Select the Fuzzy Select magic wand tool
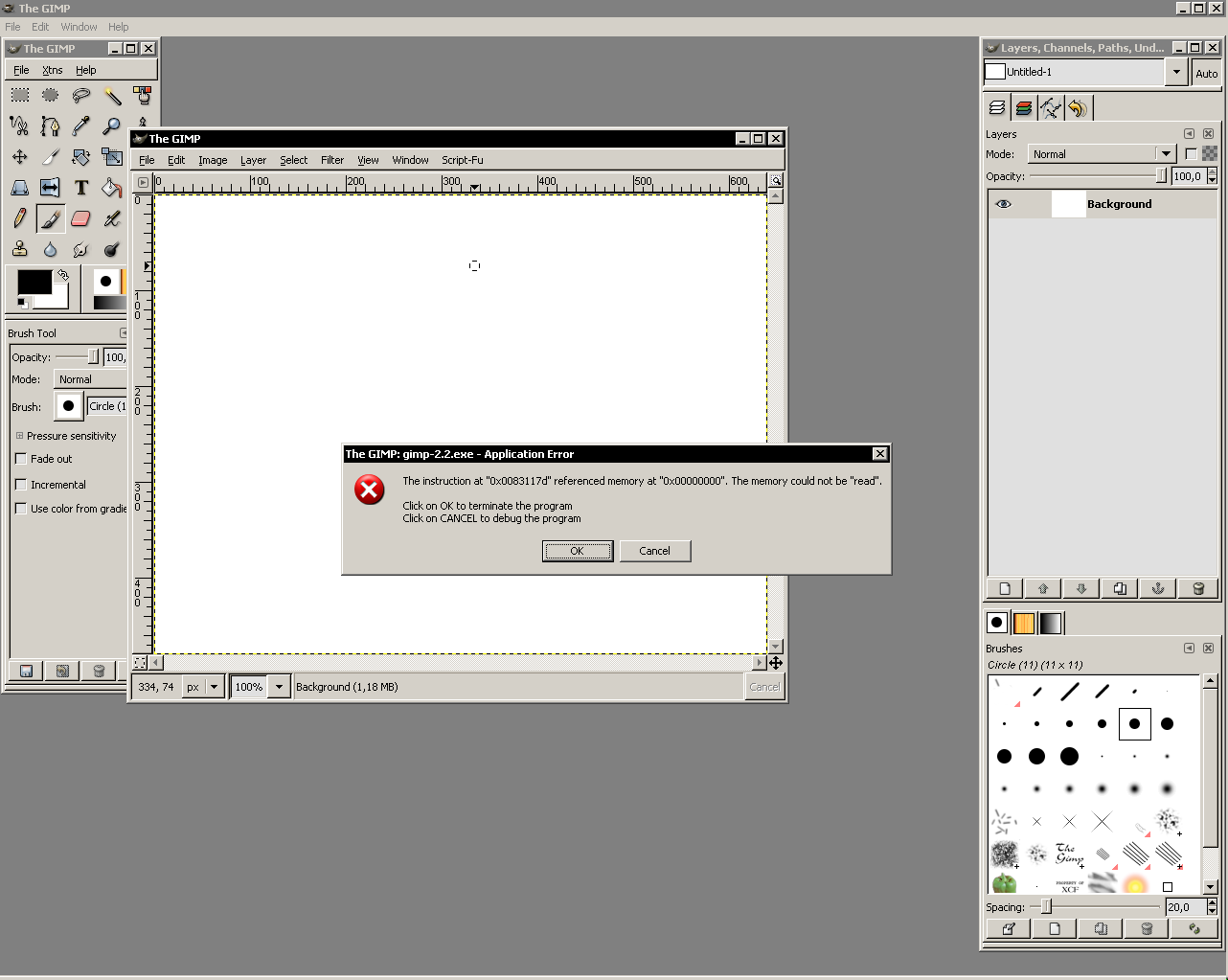This screenshot has width=1228, height=980. point(112,95)
